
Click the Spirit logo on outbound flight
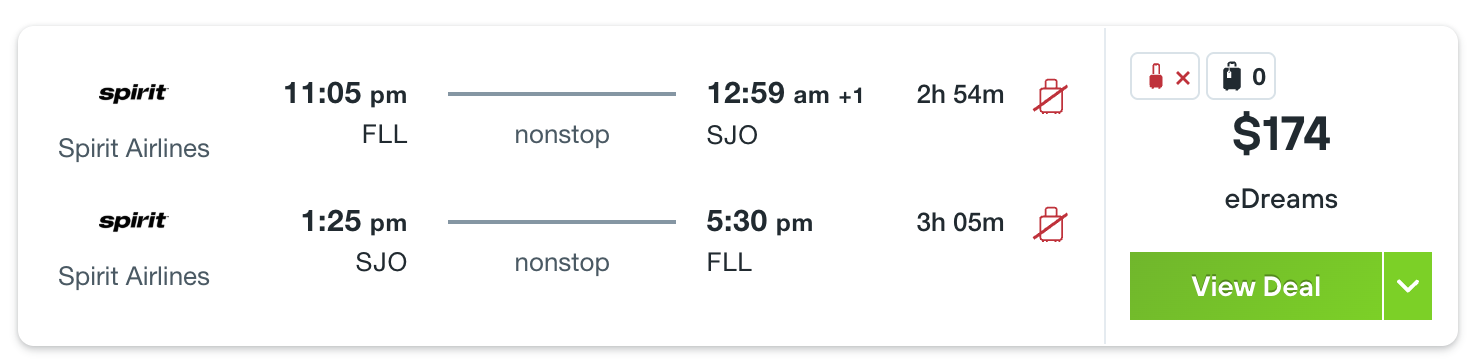[134, 94]
